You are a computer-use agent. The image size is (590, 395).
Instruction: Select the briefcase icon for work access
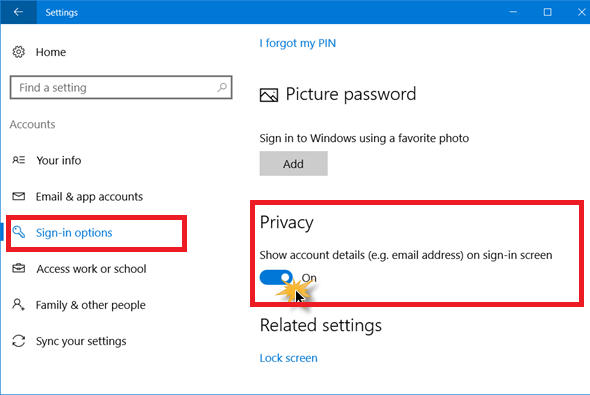[x=18, y=269]
